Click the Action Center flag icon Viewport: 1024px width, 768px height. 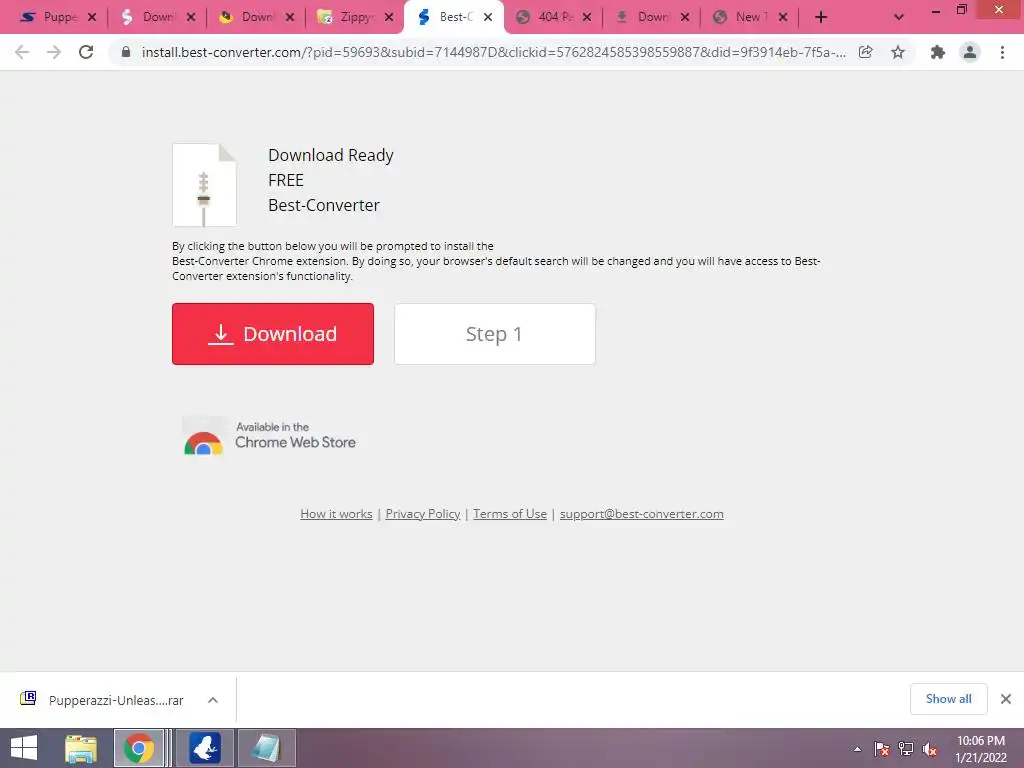click(x=882, y=749)
